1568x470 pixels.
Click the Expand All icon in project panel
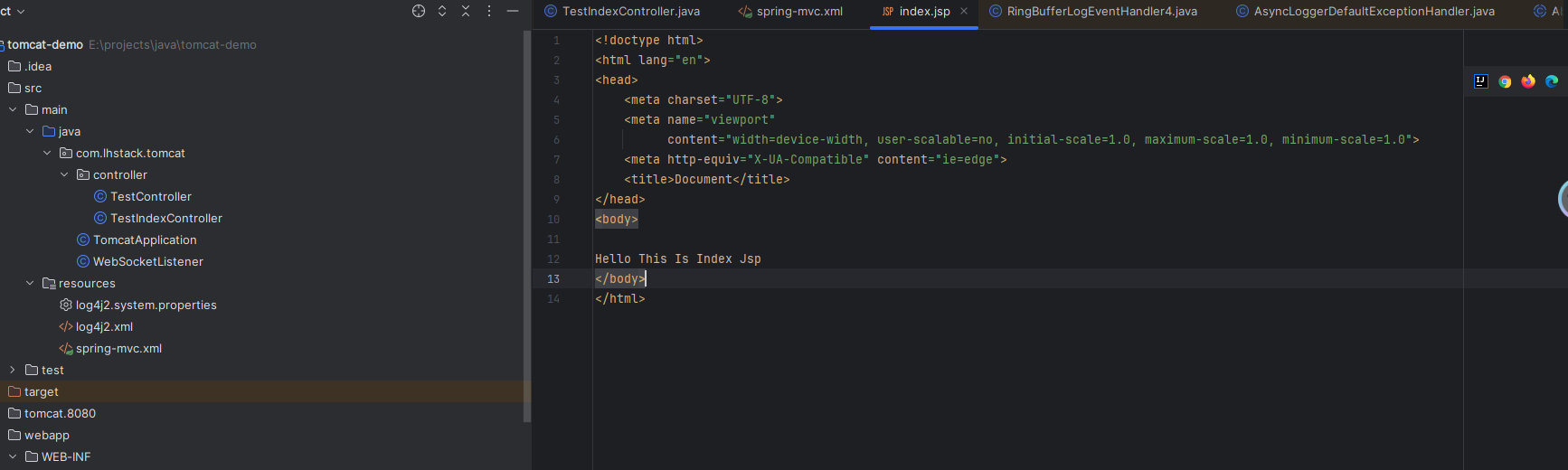tap(442, 11)
